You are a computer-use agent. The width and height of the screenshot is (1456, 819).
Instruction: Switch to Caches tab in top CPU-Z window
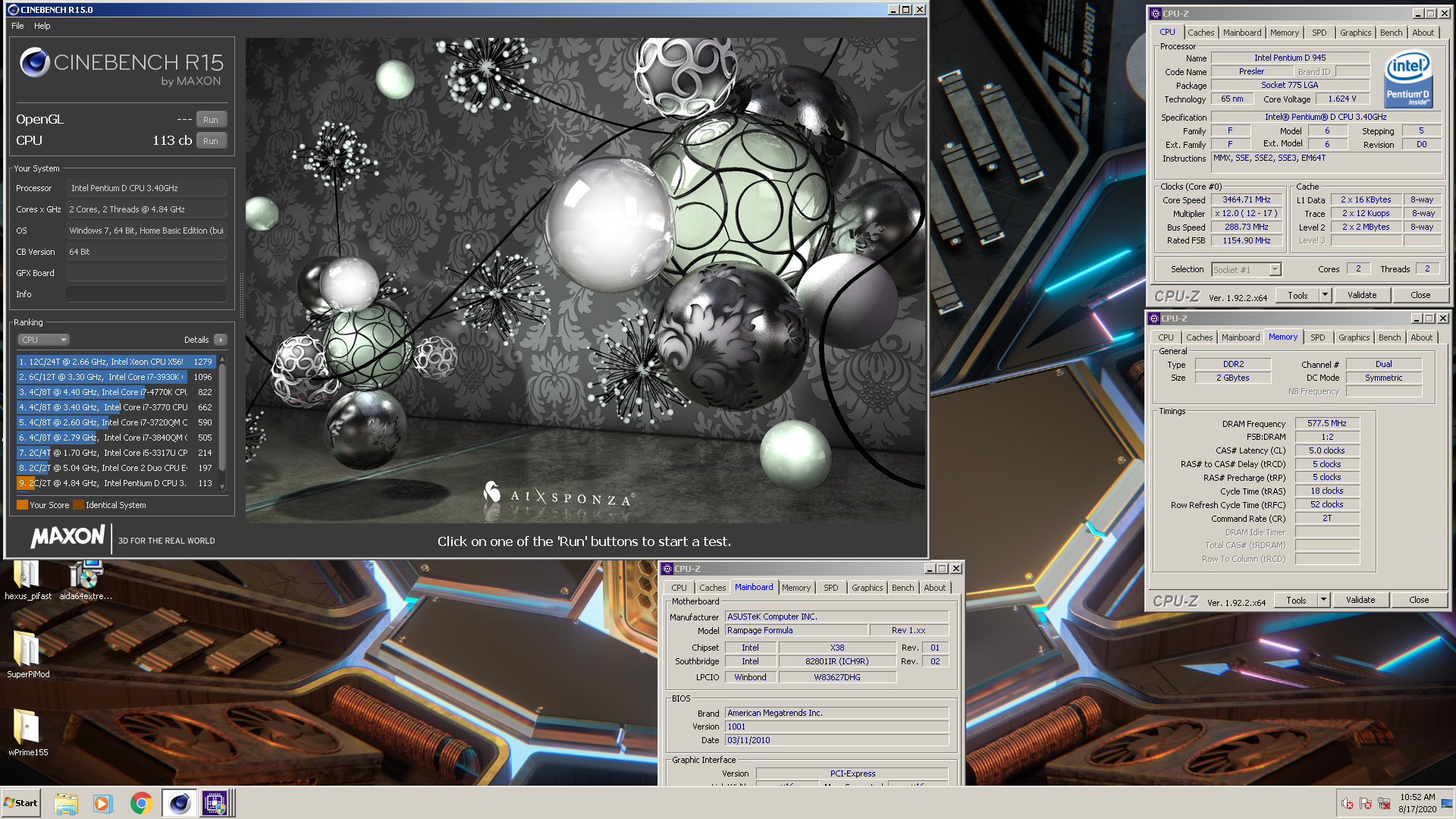[x=1200, y=33]
